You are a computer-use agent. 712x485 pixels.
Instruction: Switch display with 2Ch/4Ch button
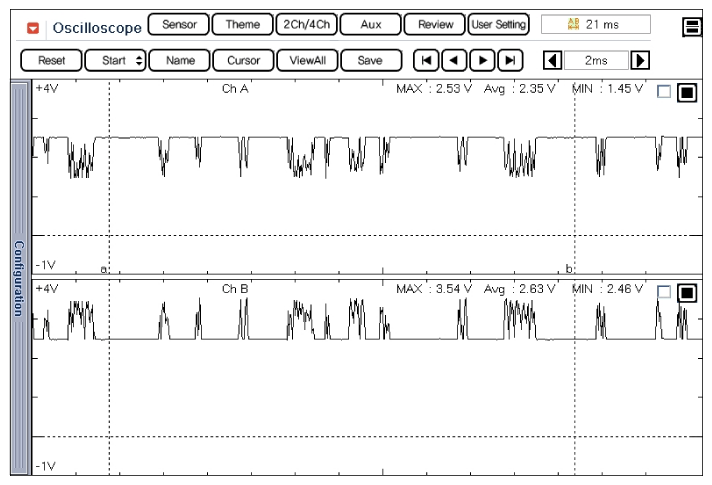click(306, 24)
